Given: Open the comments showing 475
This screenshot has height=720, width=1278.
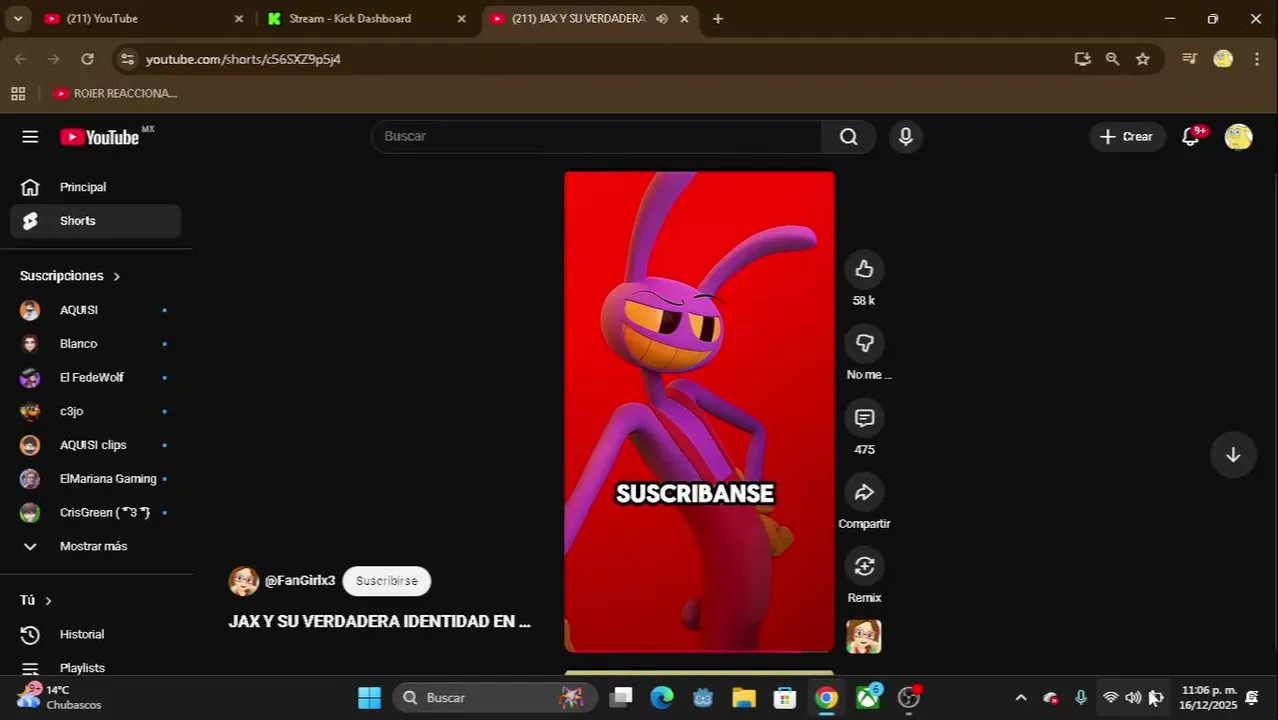Looking at the screenshot, I should [x=864, y=418].
